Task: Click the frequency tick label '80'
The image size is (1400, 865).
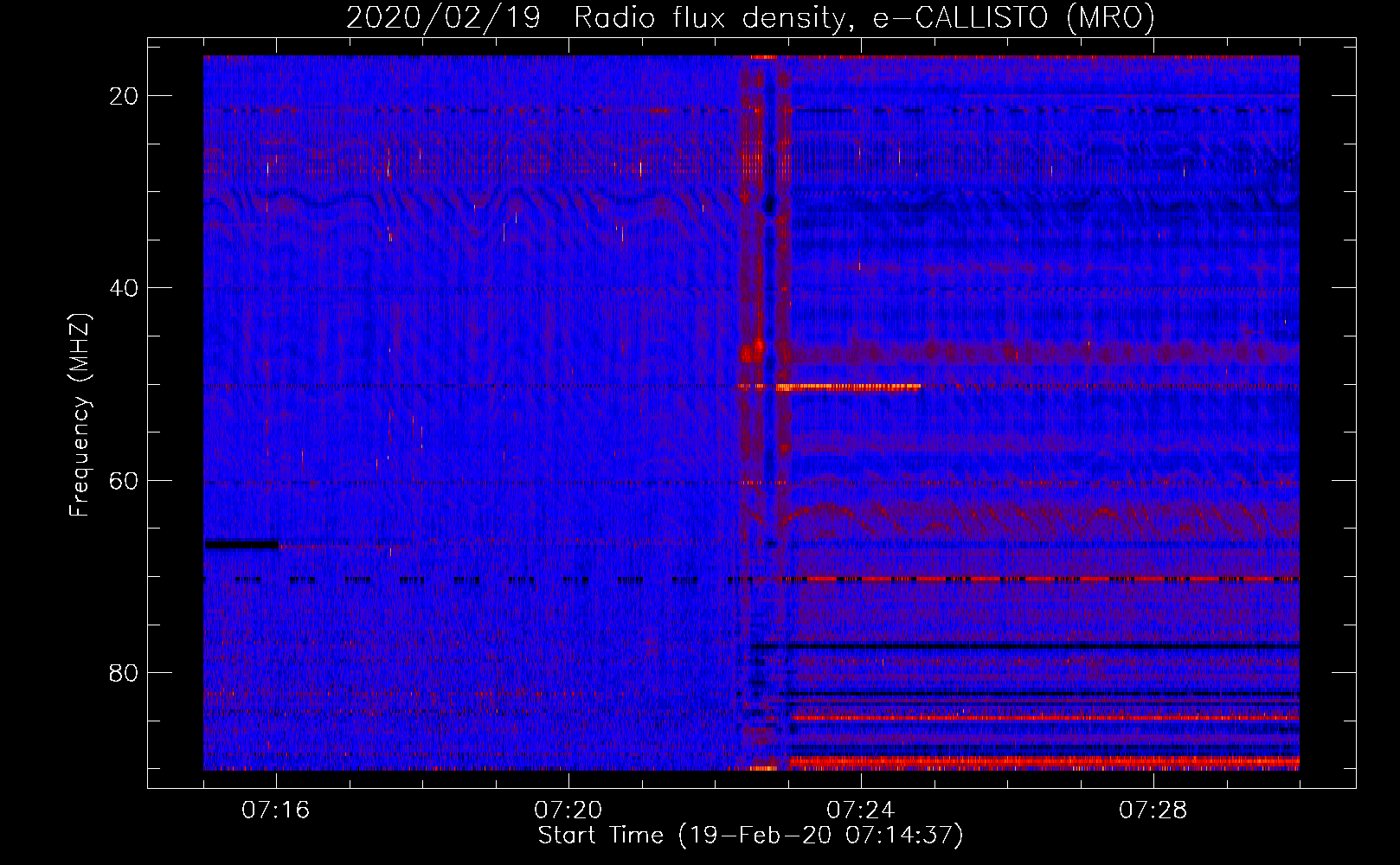Action: [124, 673]
